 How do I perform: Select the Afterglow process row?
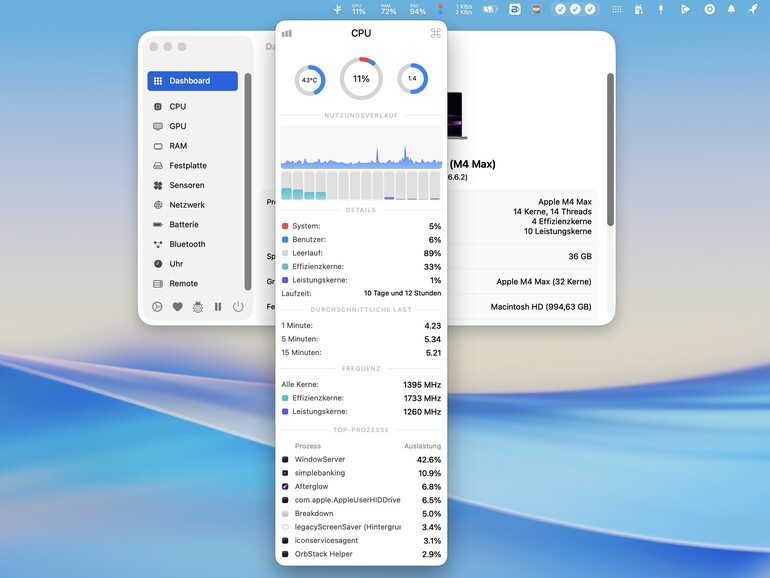tap(361, 487)
